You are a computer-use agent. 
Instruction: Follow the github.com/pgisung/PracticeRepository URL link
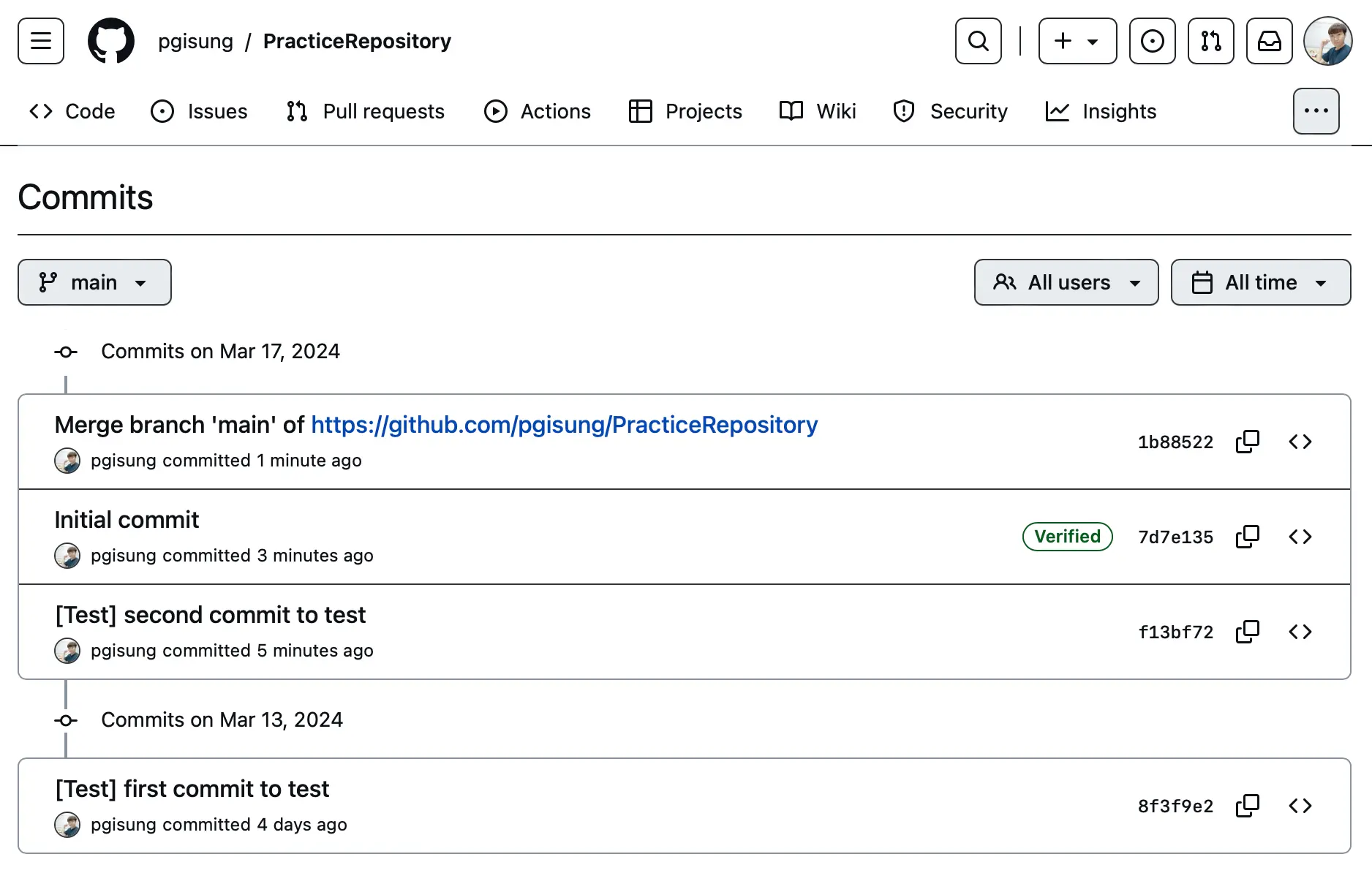565,425
